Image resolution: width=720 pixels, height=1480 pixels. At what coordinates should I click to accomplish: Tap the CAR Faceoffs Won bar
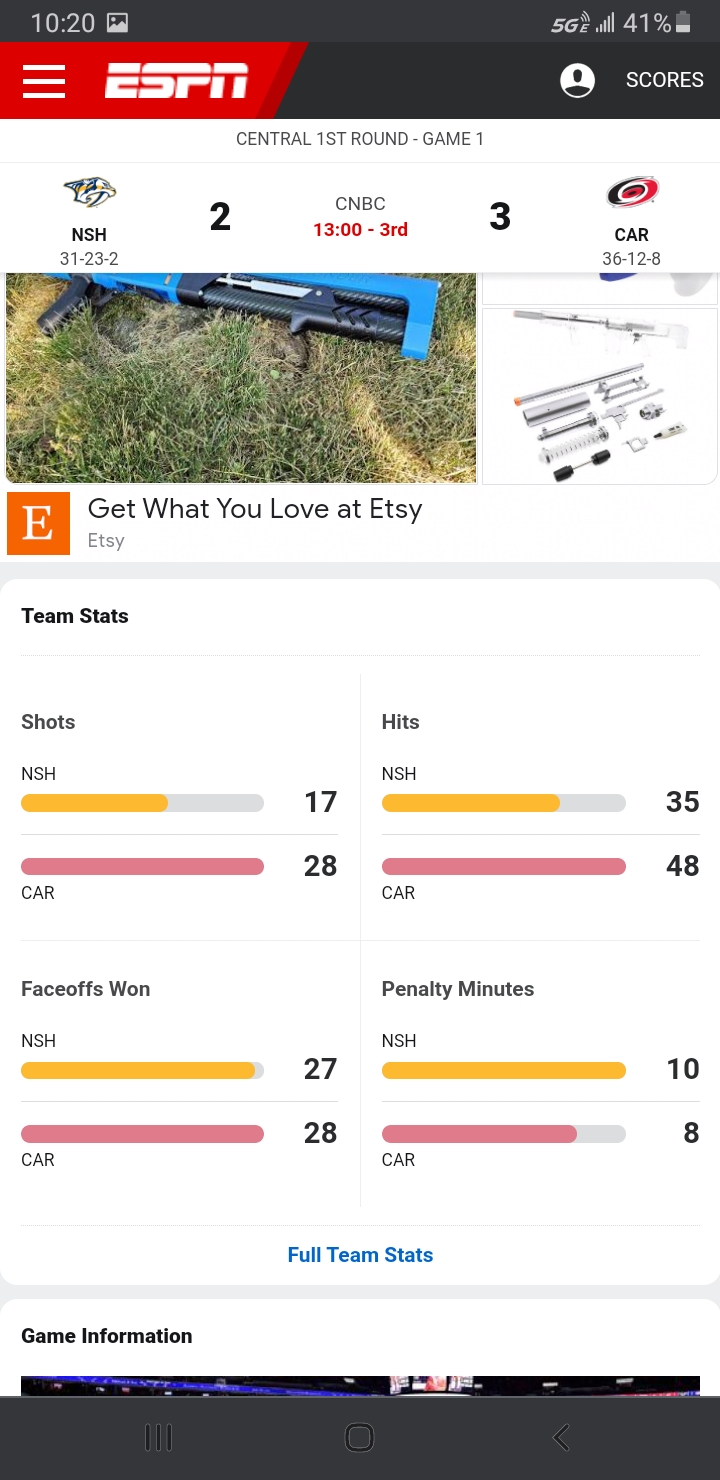pos(142,1133)
